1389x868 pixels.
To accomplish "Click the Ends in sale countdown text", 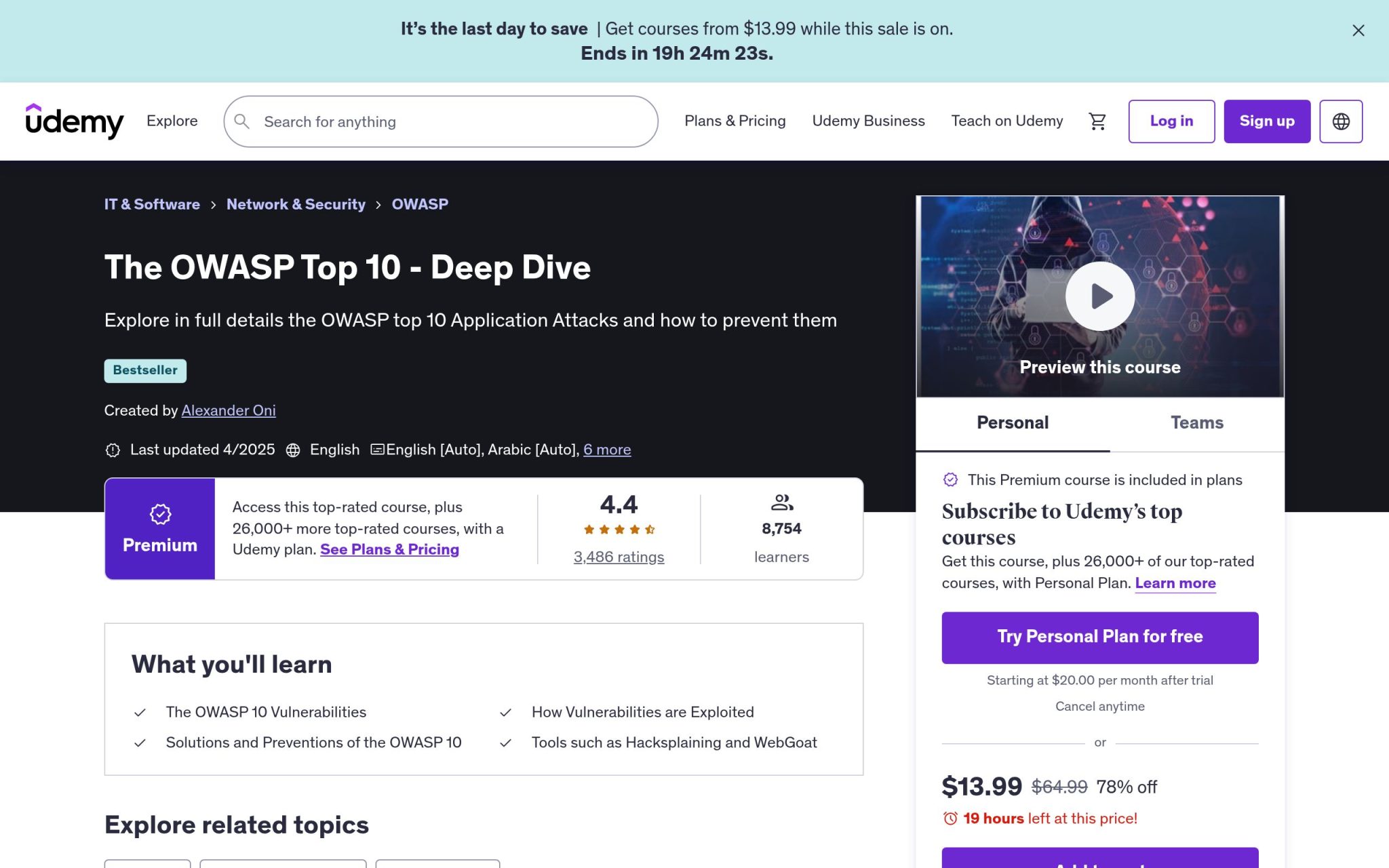I will pos(677,54).
